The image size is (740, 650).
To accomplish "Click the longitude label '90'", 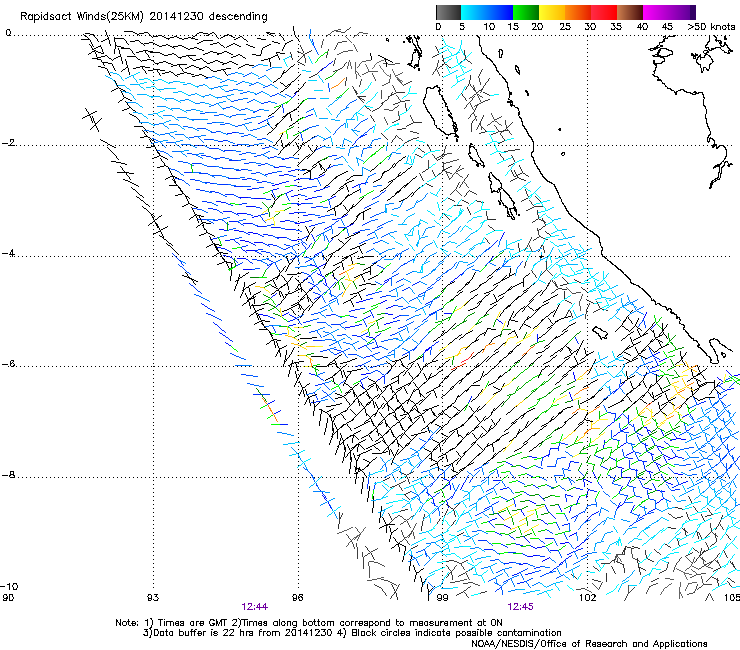I will coord(8,598).
